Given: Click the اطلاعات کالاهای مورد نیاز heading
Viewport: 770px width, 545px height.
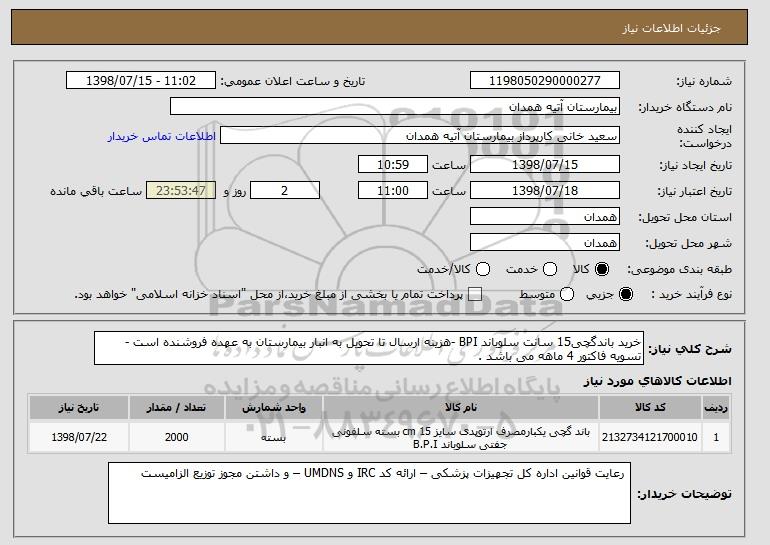Looking at the screenshot, I should point(657,381).
